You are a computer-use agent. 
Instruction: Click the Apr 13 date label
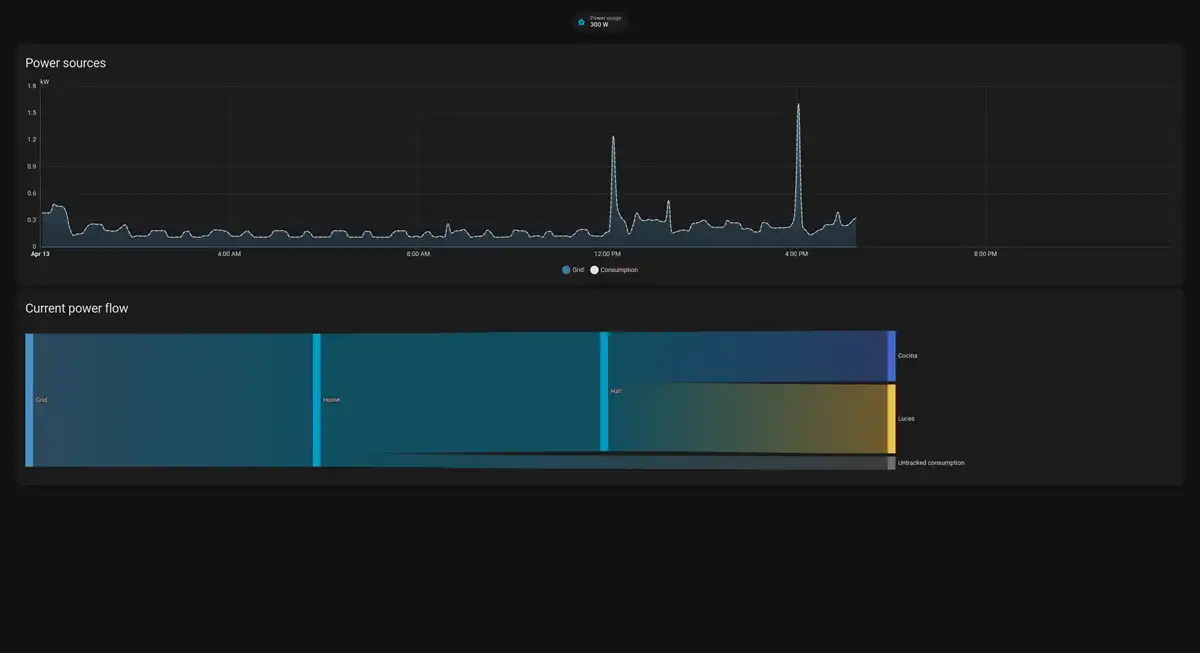(40, 254)
